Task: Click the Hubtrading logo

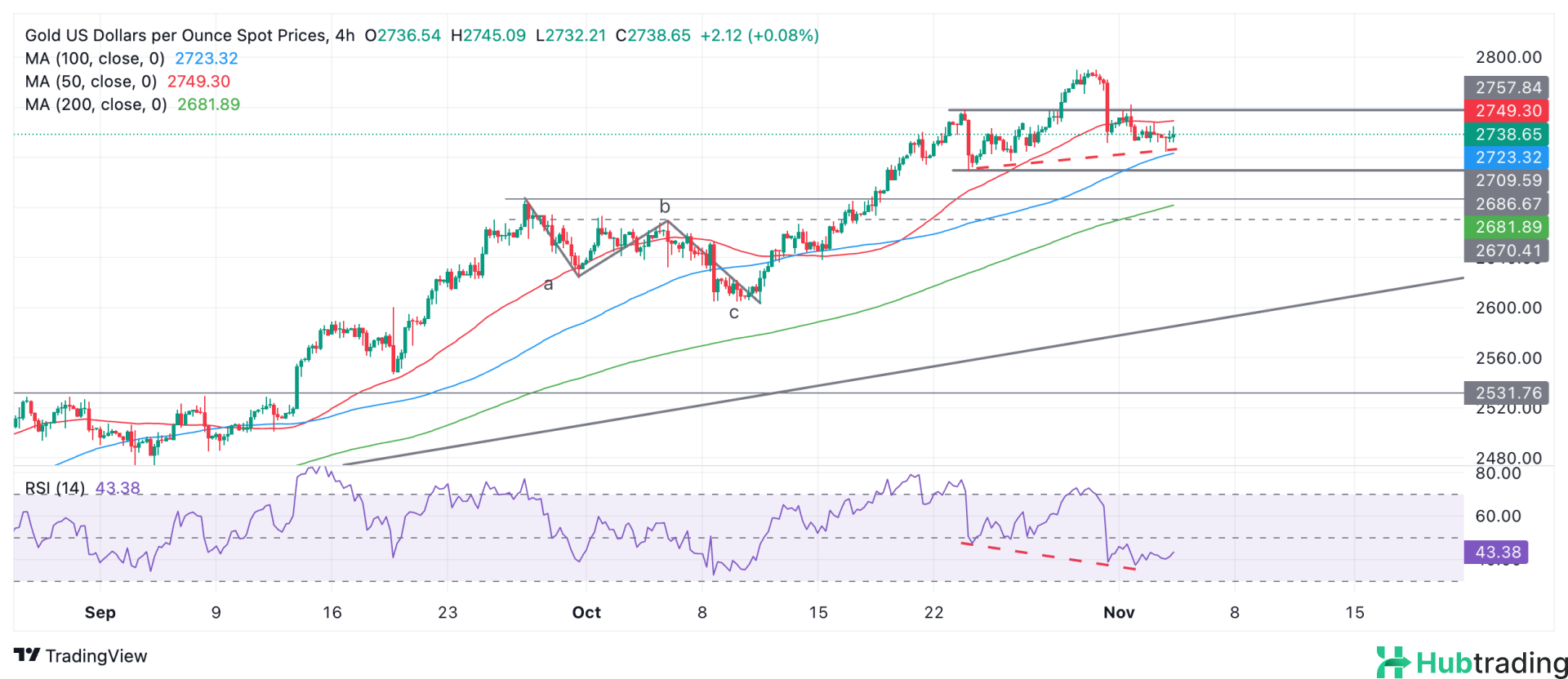Action: coord(1472,663)
